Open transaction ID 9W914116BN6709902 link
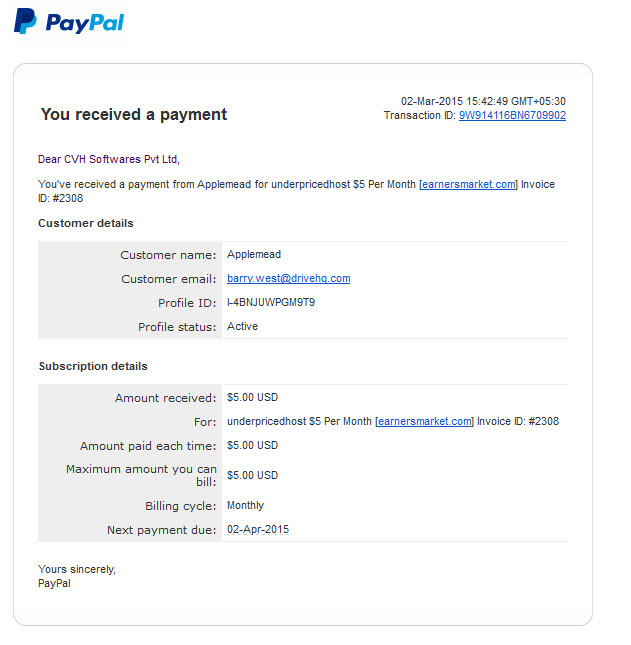 512,115
